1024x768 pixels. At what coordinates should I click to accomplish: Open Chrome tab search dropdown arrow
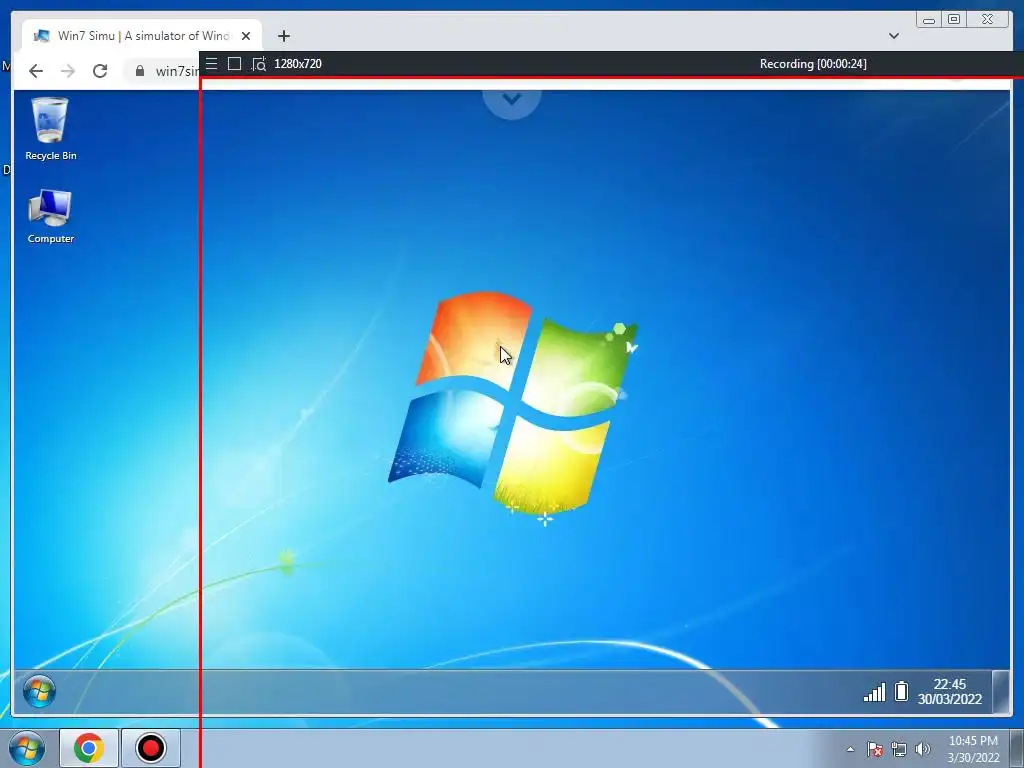coord(894,36)
